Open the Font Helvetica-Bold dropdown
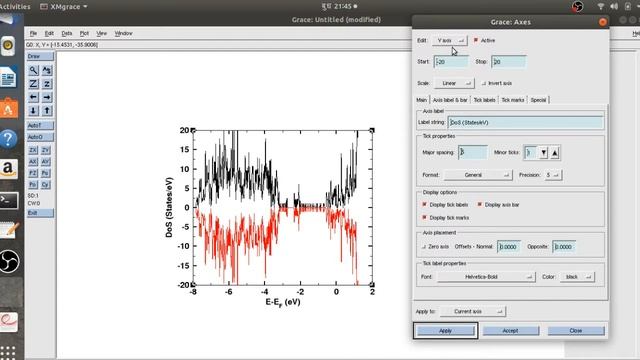 point(486,277)
